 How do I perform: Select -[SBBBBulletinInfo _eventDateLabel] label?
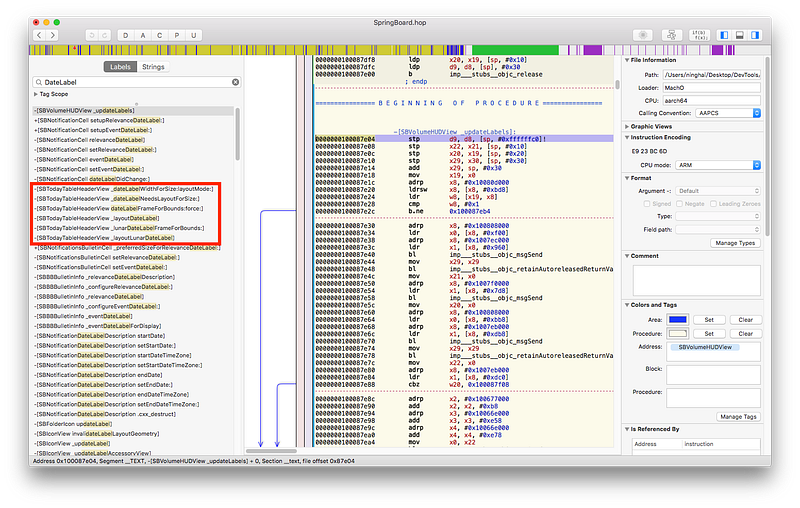pyautogui.click(x=83, y=316)
